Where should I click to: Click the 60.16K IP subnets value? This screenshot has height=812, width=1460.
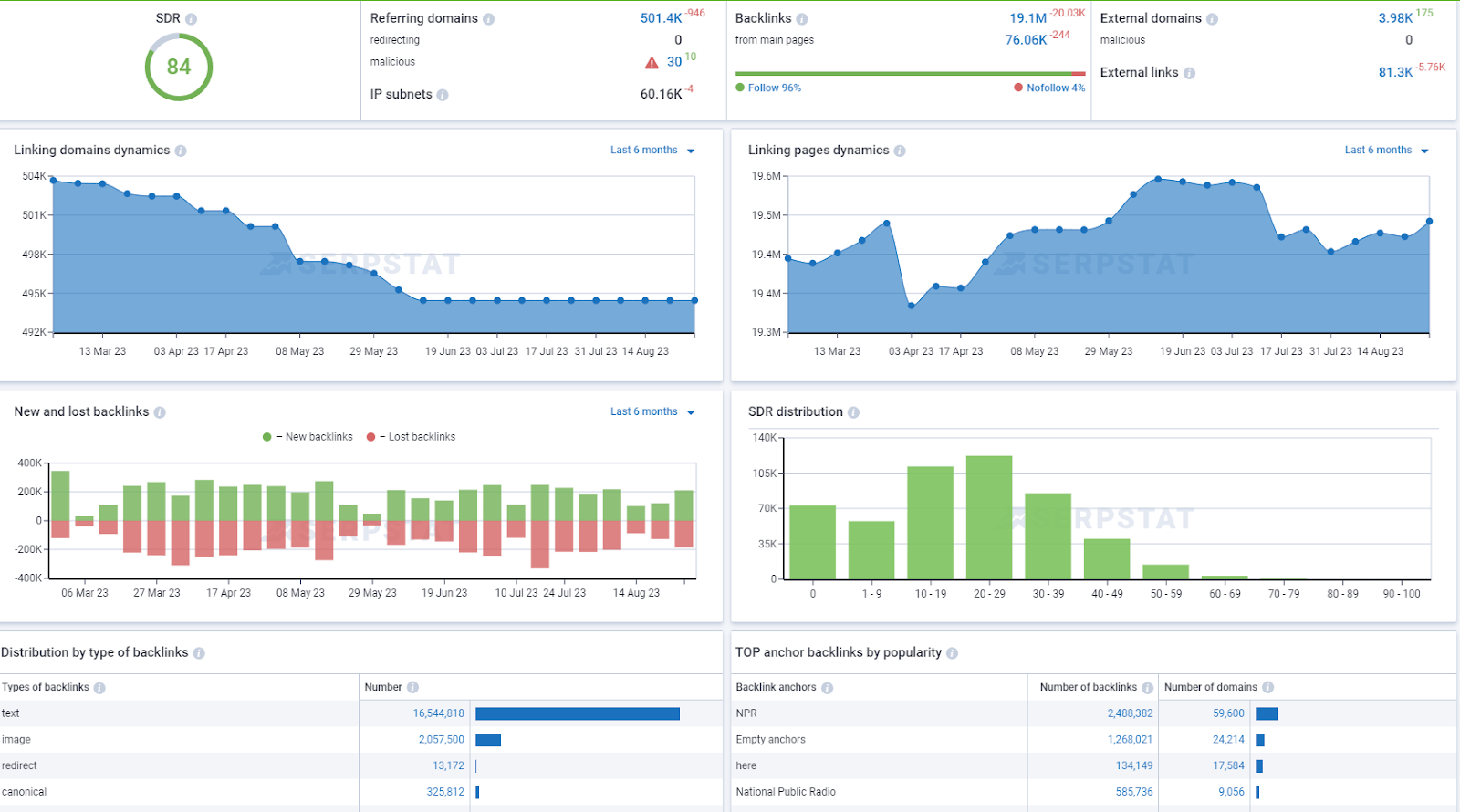(661, 95)
